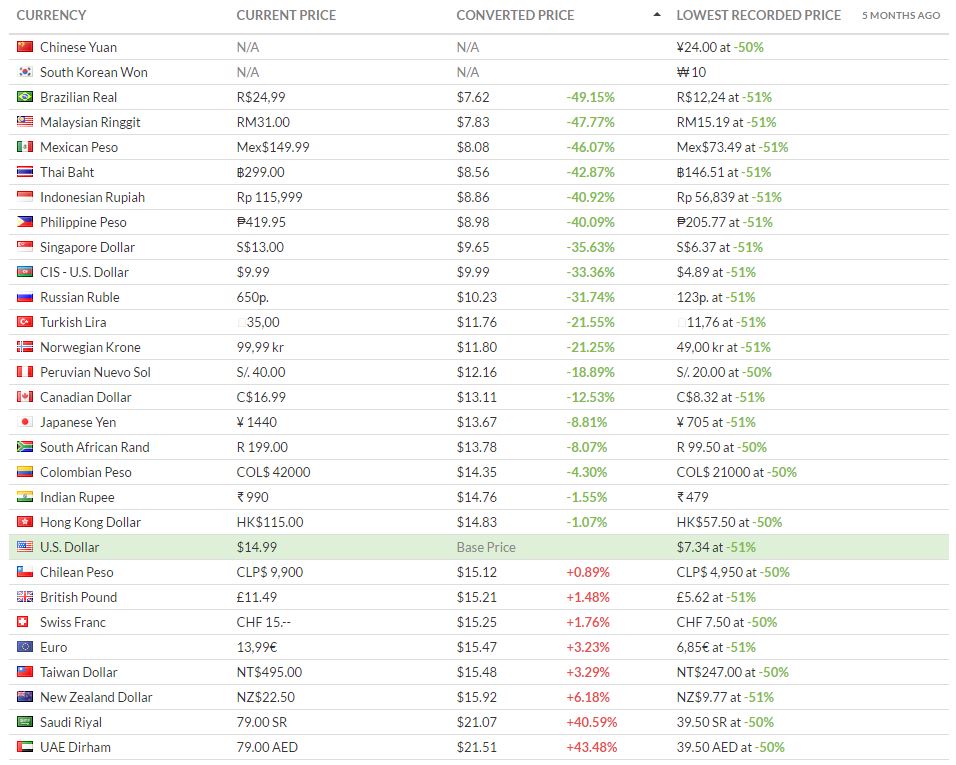Viewport: 956px width, 765px height.
Task: Click the Japanese Yen flag icon
Action: (25, 422)
